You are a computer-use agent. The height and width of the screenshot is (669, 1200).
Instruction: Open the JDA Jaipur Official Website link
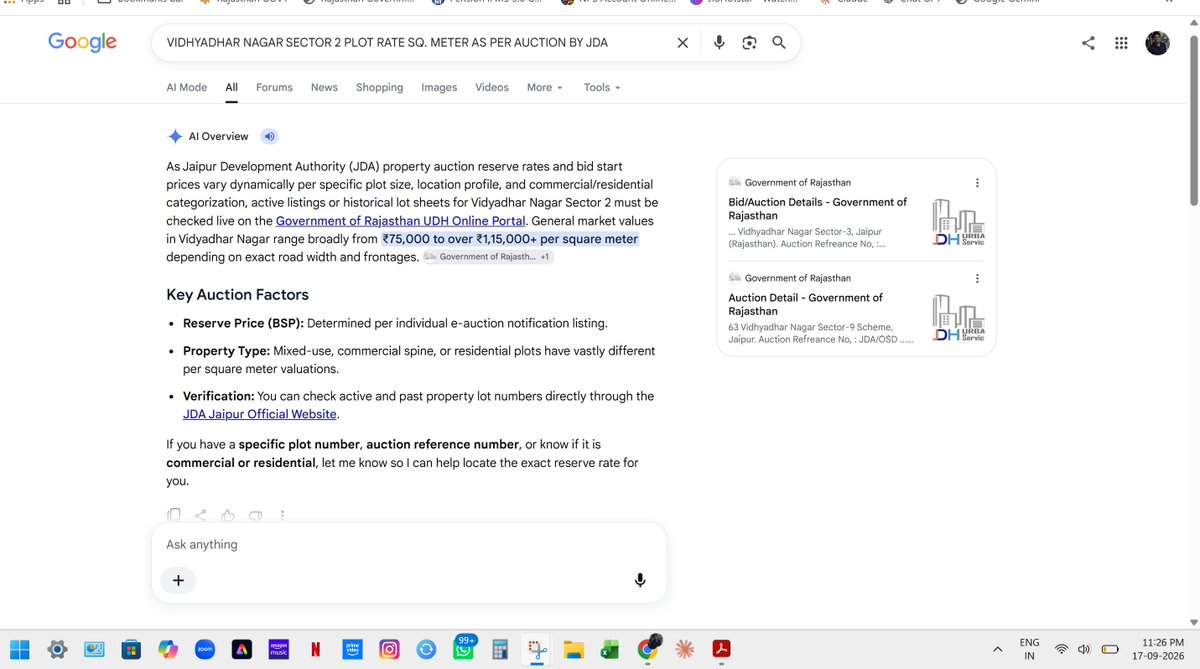260,414
